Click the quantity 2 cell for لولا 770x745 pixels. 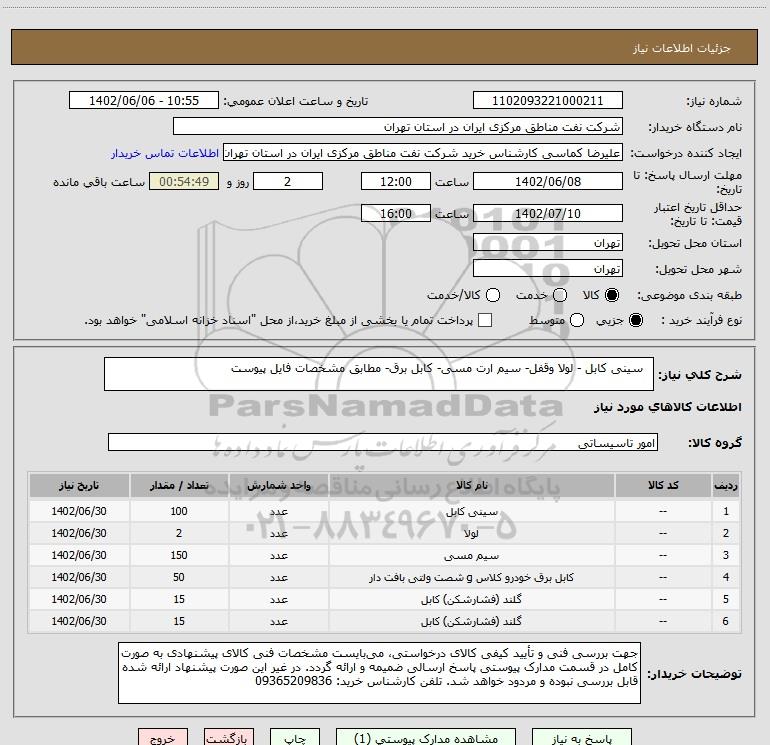179,533
